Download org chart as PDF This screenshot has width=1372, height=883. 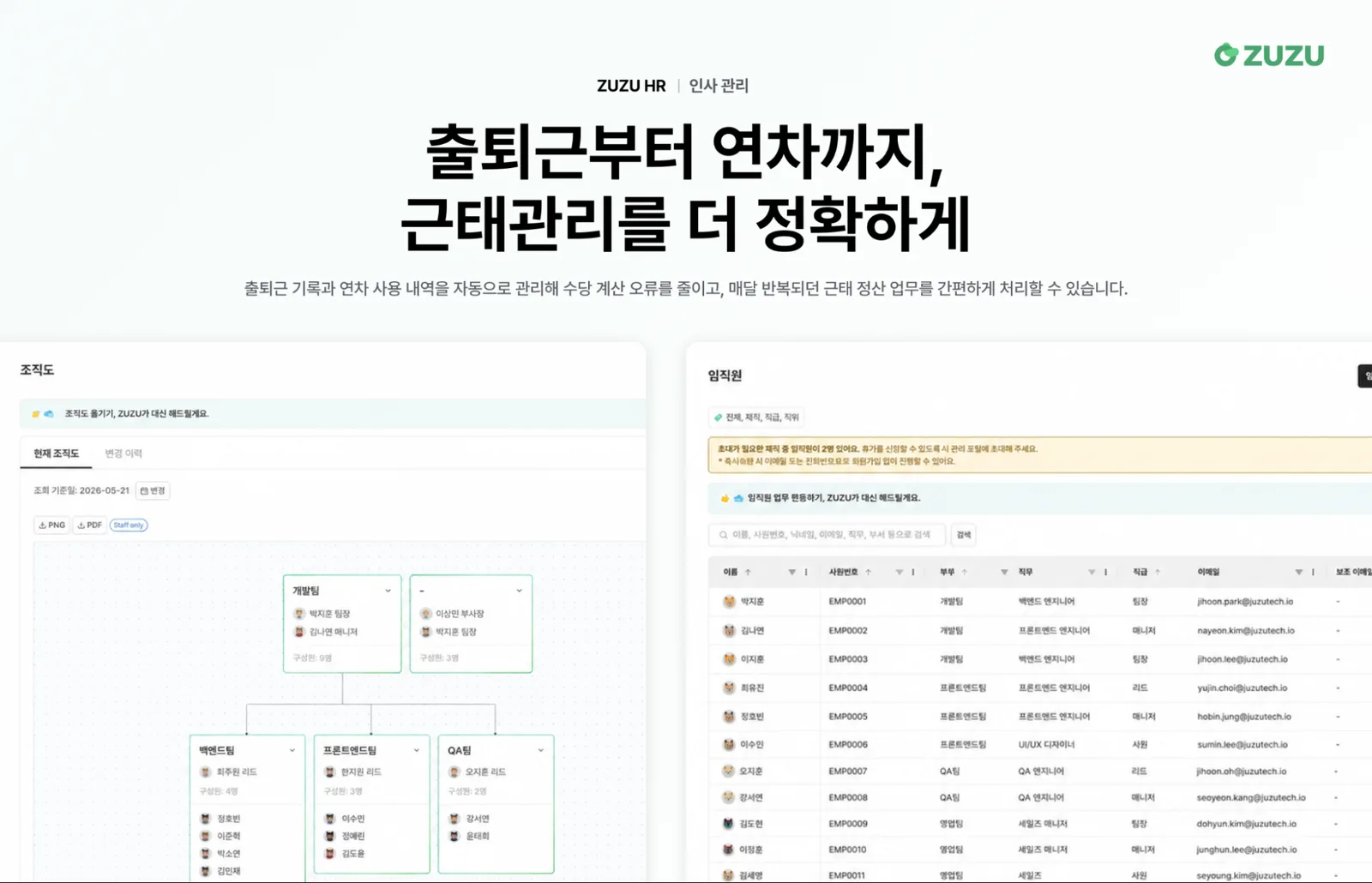coord(89,525)
